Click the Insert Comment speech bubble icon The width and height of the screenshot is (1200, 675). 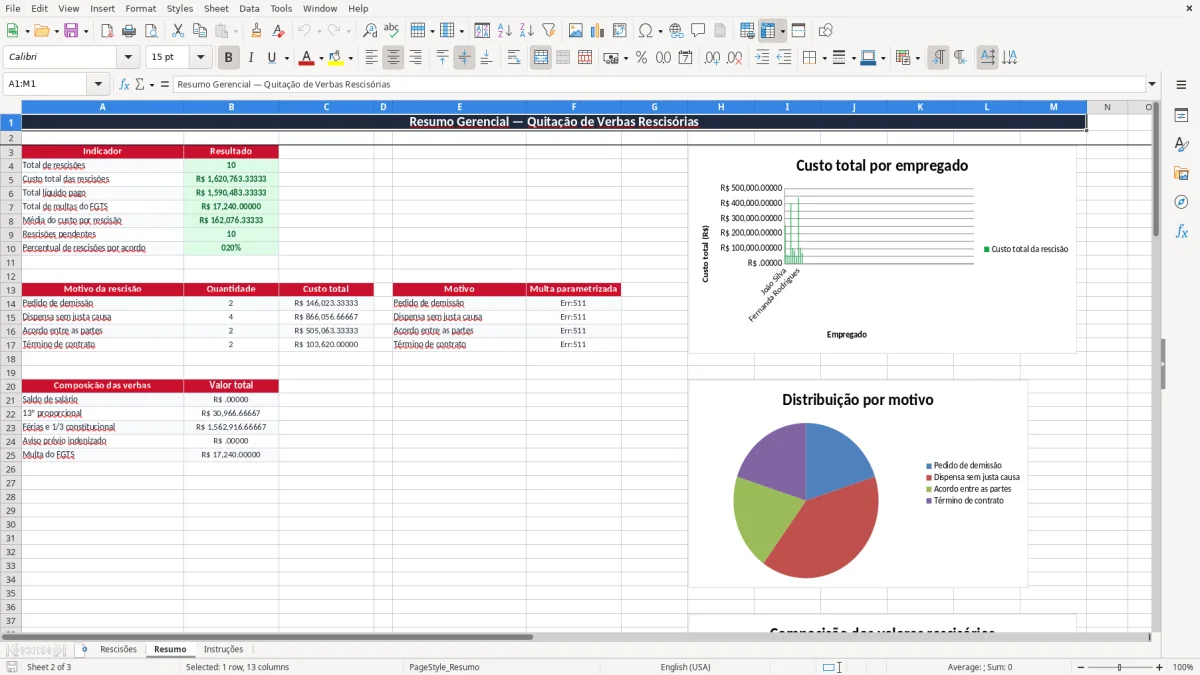tap(698, 31)
